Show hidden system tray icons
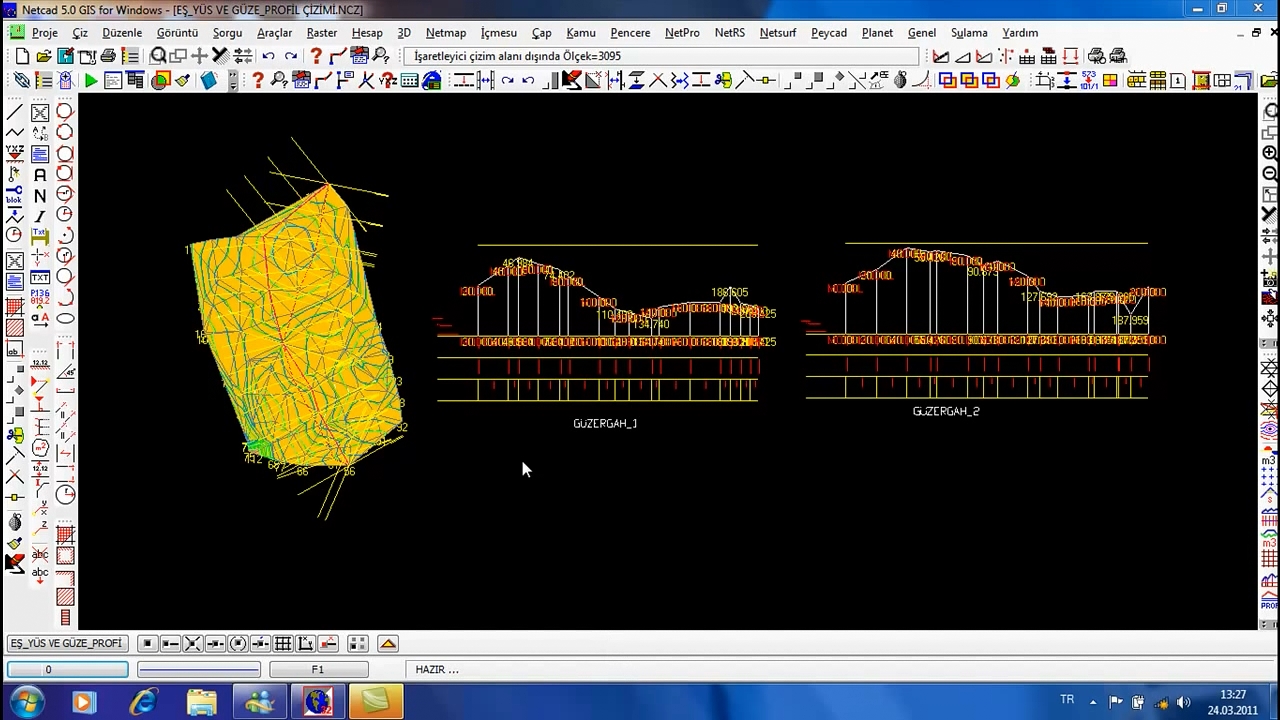1280x720 pixels. 1093,702
